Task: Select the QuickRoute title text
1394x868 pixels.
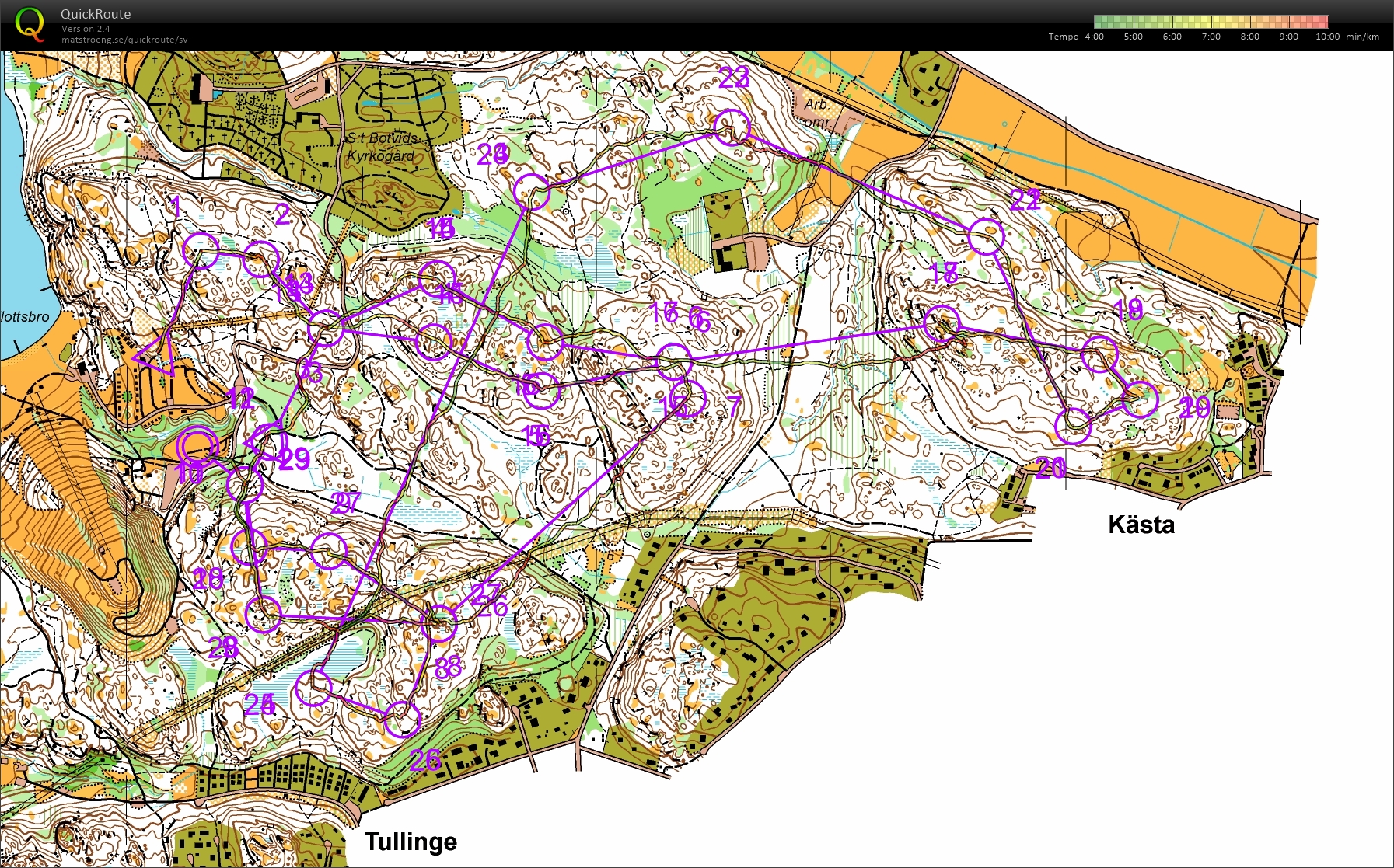Action: coord(96,14)
